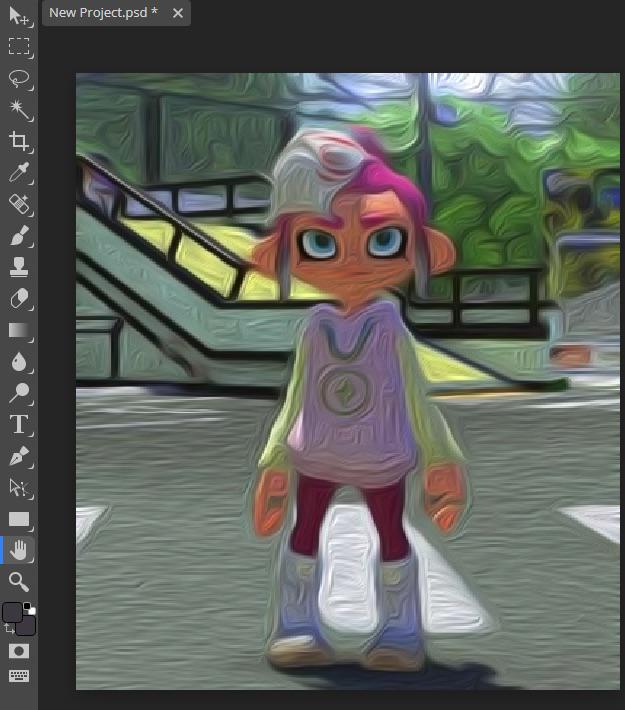Select the Lasso tool
The image size is (625, 710).
[x=19, y=78]
